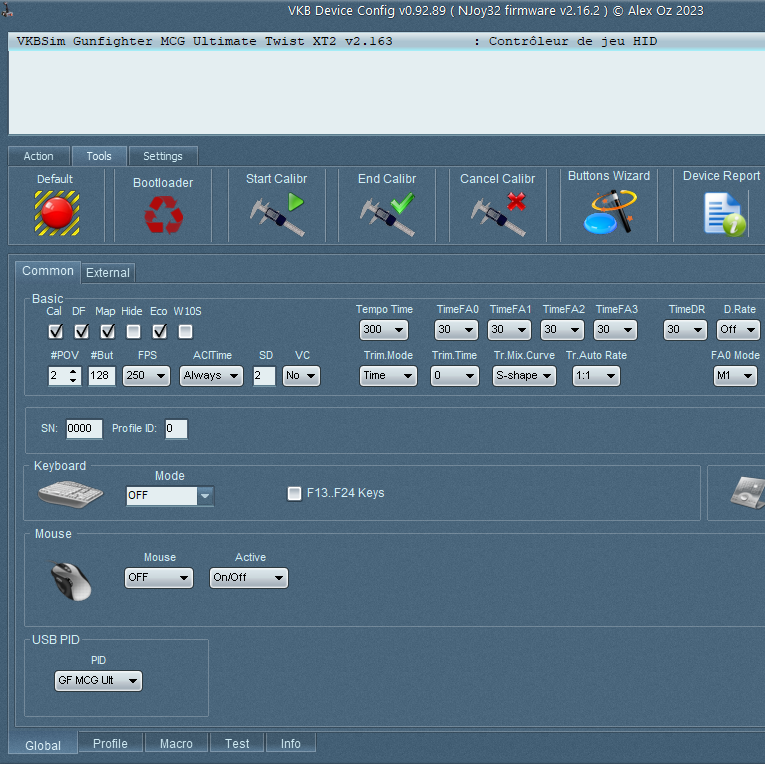765x764 pixels.
Task: Enable F13..F24 Keys checkbox
Action: (x=294, y=494)
